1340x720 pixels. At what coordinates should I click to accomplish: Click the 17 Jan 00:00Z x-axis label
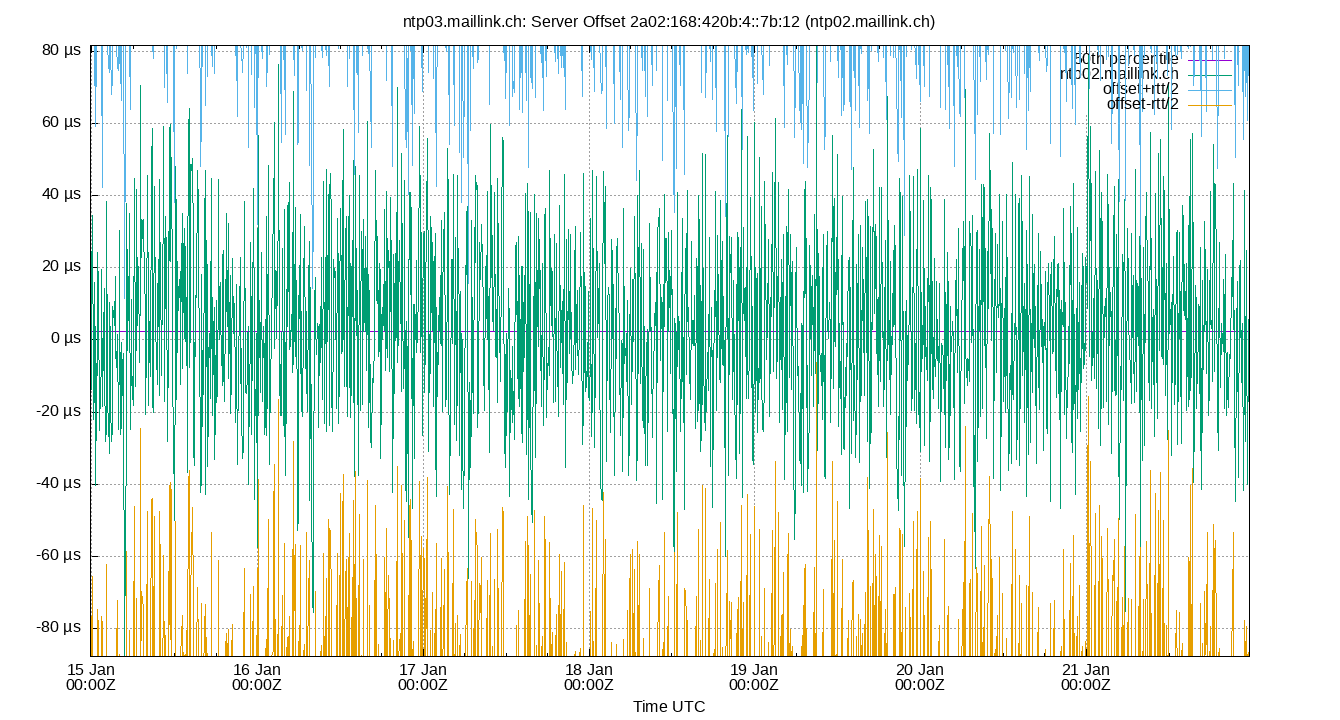[423, 677]
